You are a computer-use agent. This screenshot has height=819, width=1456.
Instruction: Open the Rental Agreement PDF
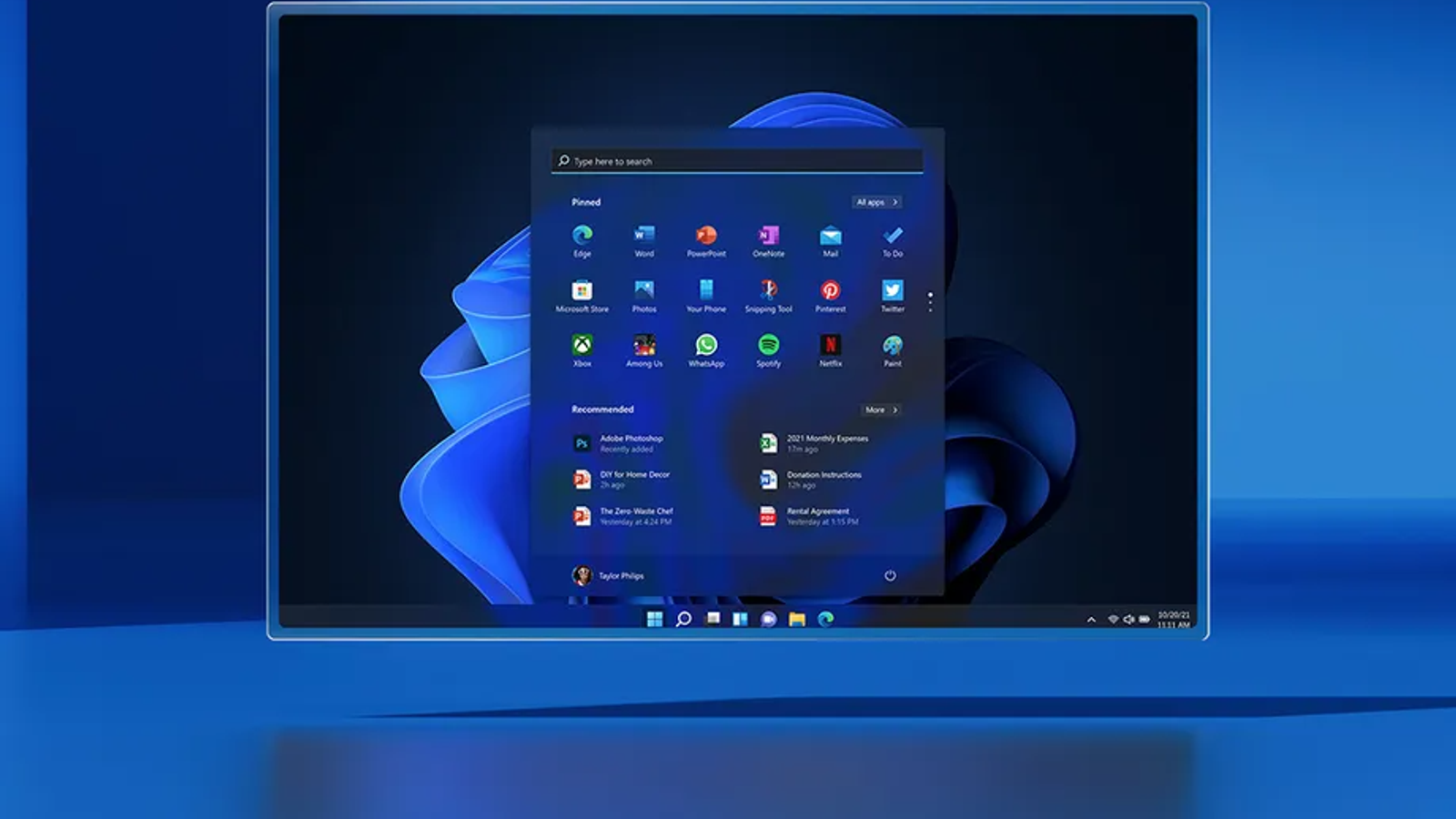(809, 516)
